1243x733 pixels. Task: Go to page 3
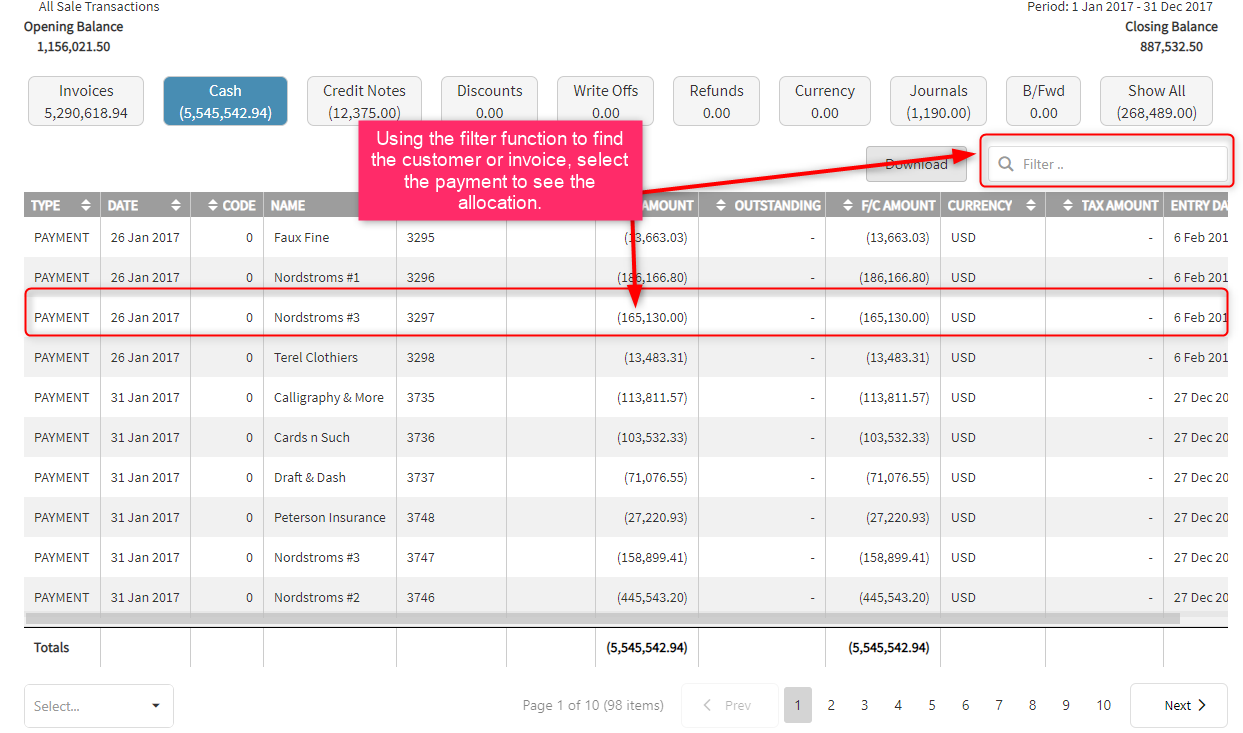[864, 705]
